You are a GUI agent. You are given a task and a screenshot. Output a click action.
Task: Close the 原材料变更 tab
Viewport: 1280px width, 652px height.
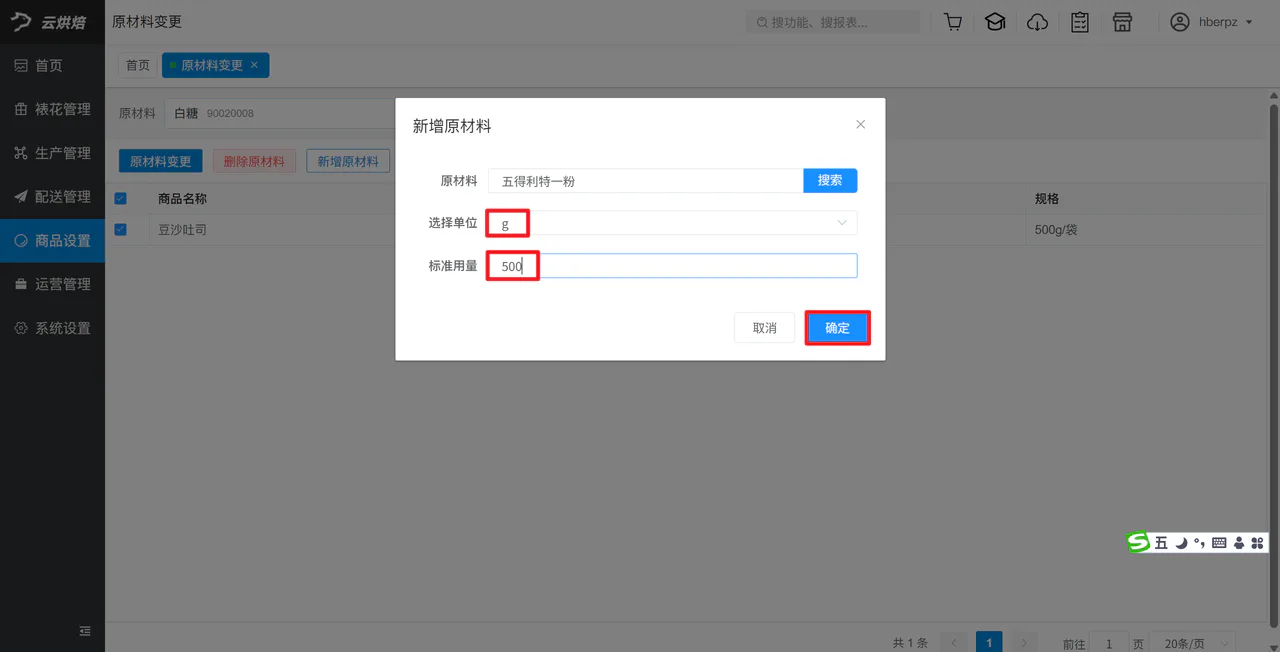(254, 65)
